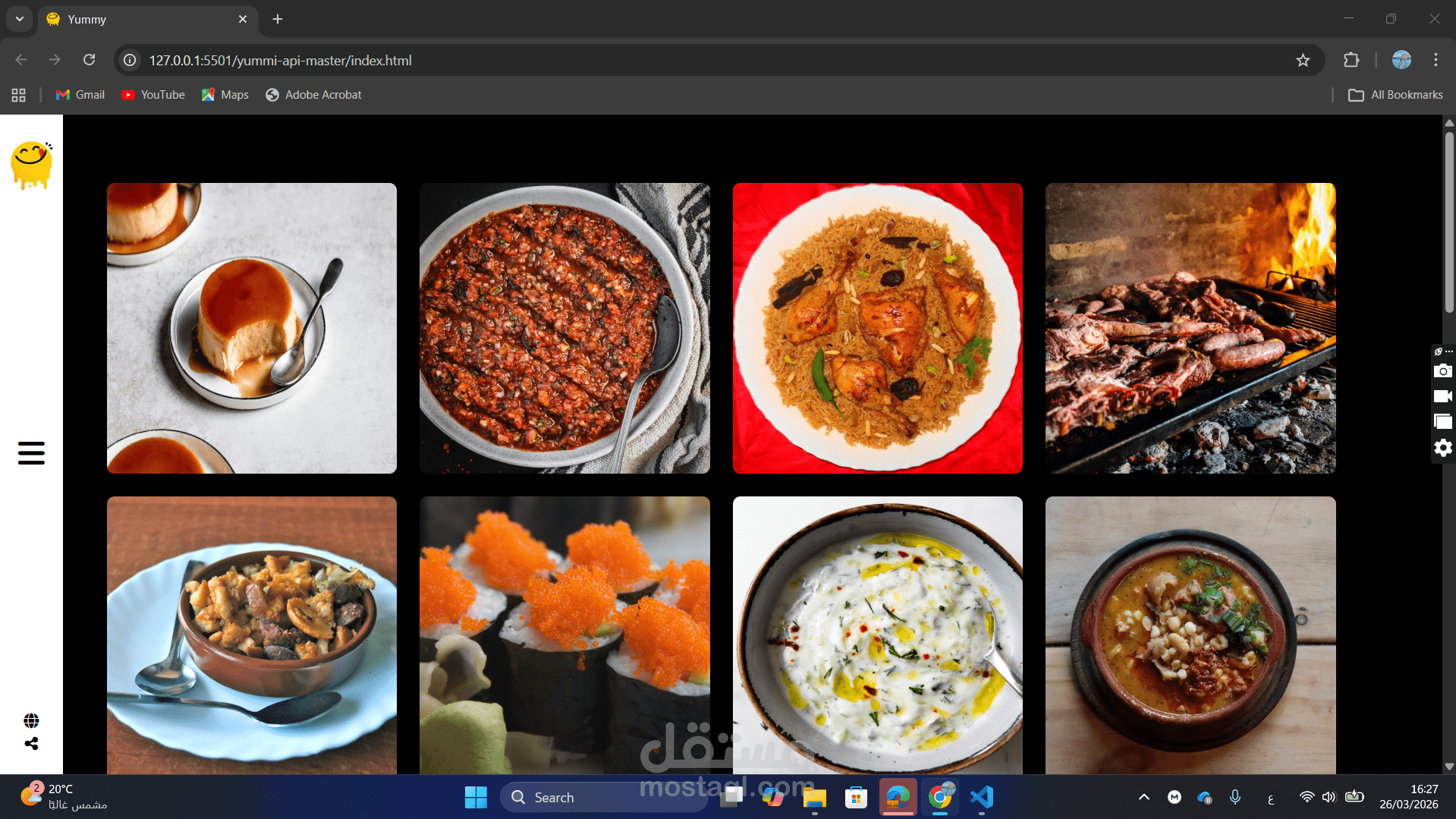Open the tab search dropdown
Viewport: 1456px width, 819px height.
(20, 19)
